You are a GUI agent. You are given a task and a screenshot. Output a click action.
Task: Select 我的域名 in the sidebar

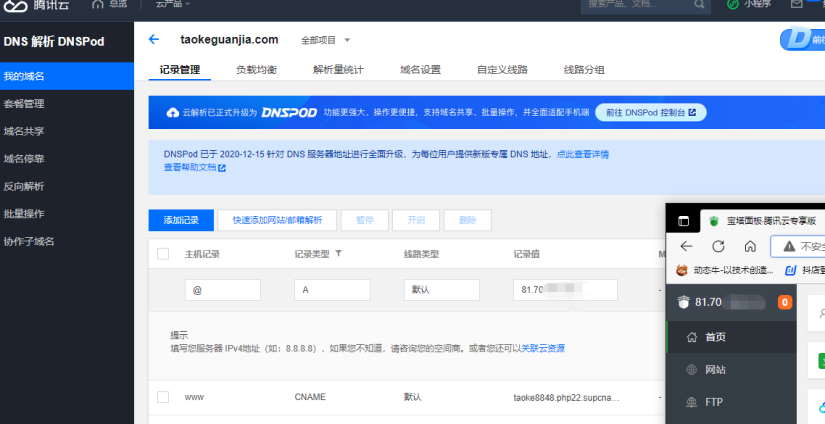pyautogui.click(x=67, y=76)
